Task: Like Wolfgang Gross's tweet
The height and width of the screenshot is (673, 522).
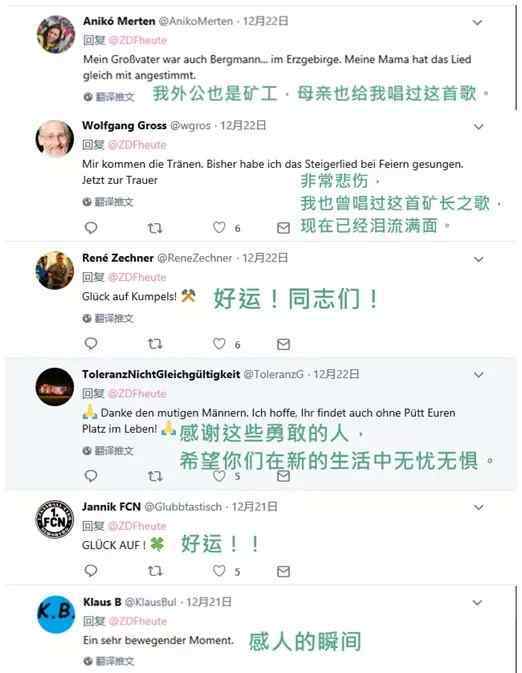Action: click(219, 227)
